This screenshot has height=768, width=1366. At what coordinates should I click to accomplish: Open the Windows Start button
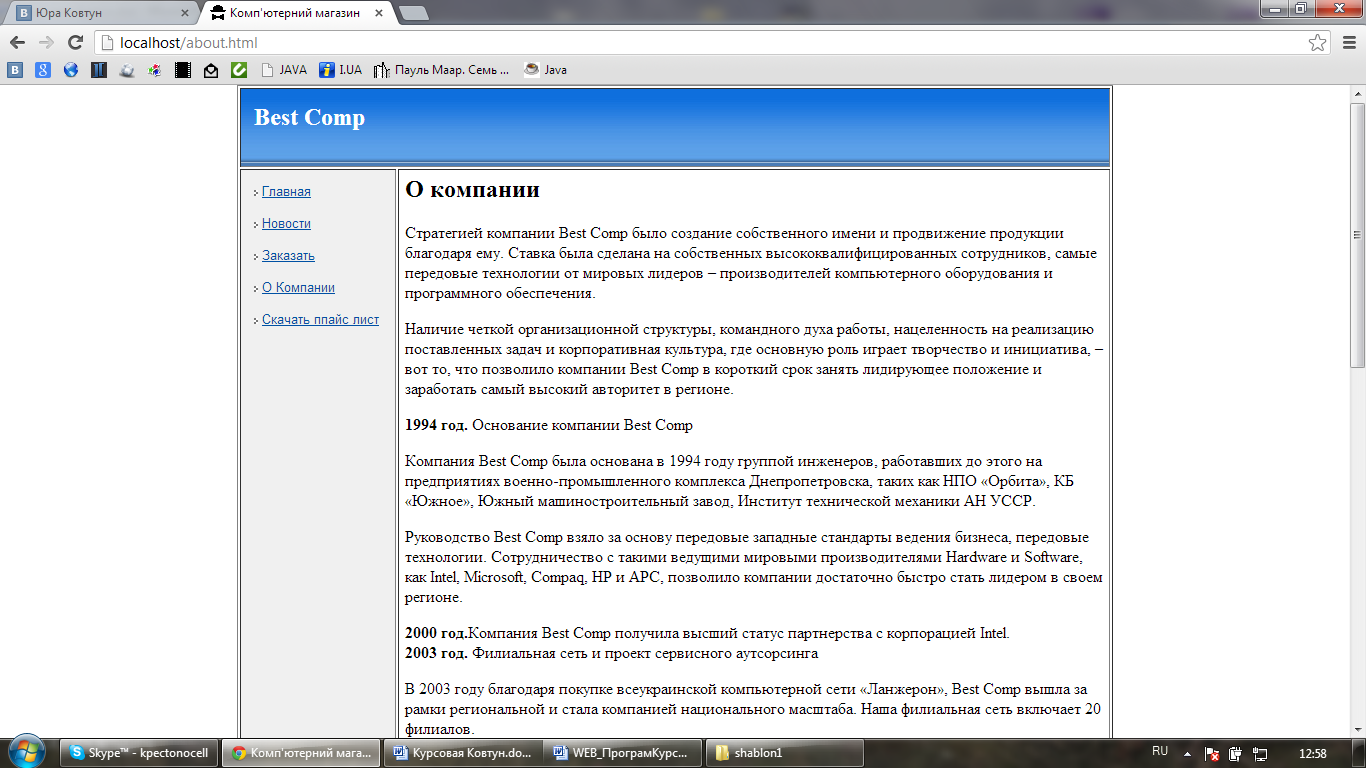point(26,752)
